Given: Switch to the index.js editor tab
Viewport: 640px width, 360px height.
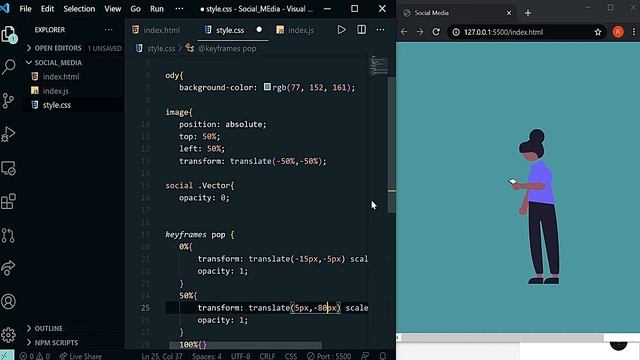Looking at the screenshot, I should [x=296, y=30].
